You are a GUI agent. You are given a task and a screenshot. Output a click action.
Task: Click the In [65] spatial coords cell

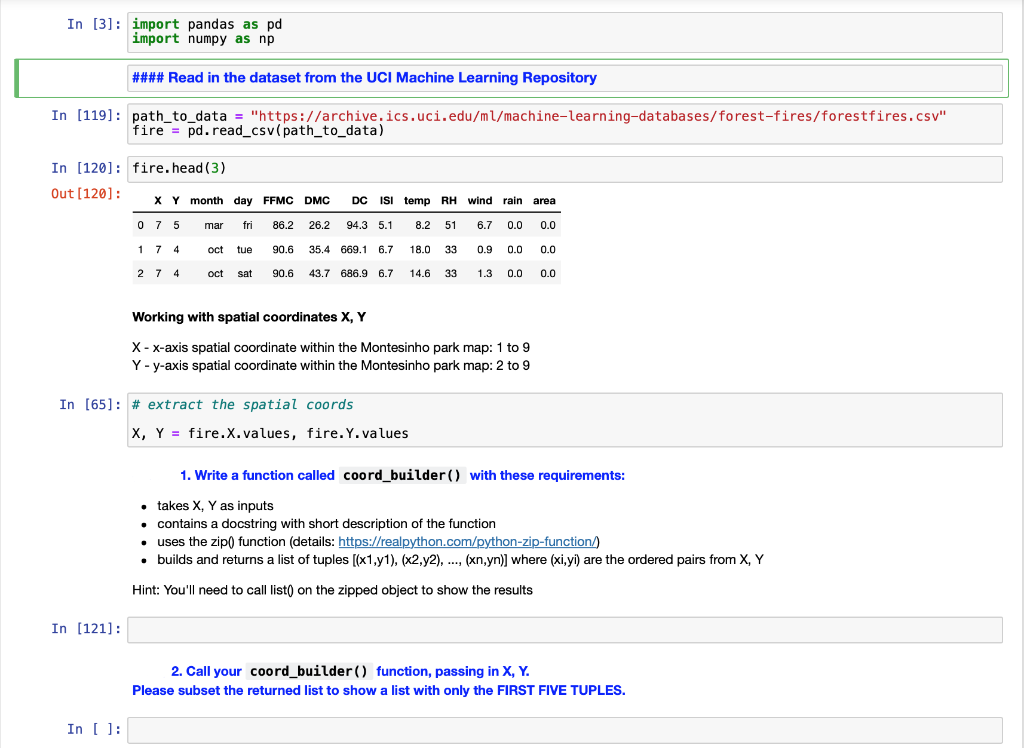tap(400, 419)
